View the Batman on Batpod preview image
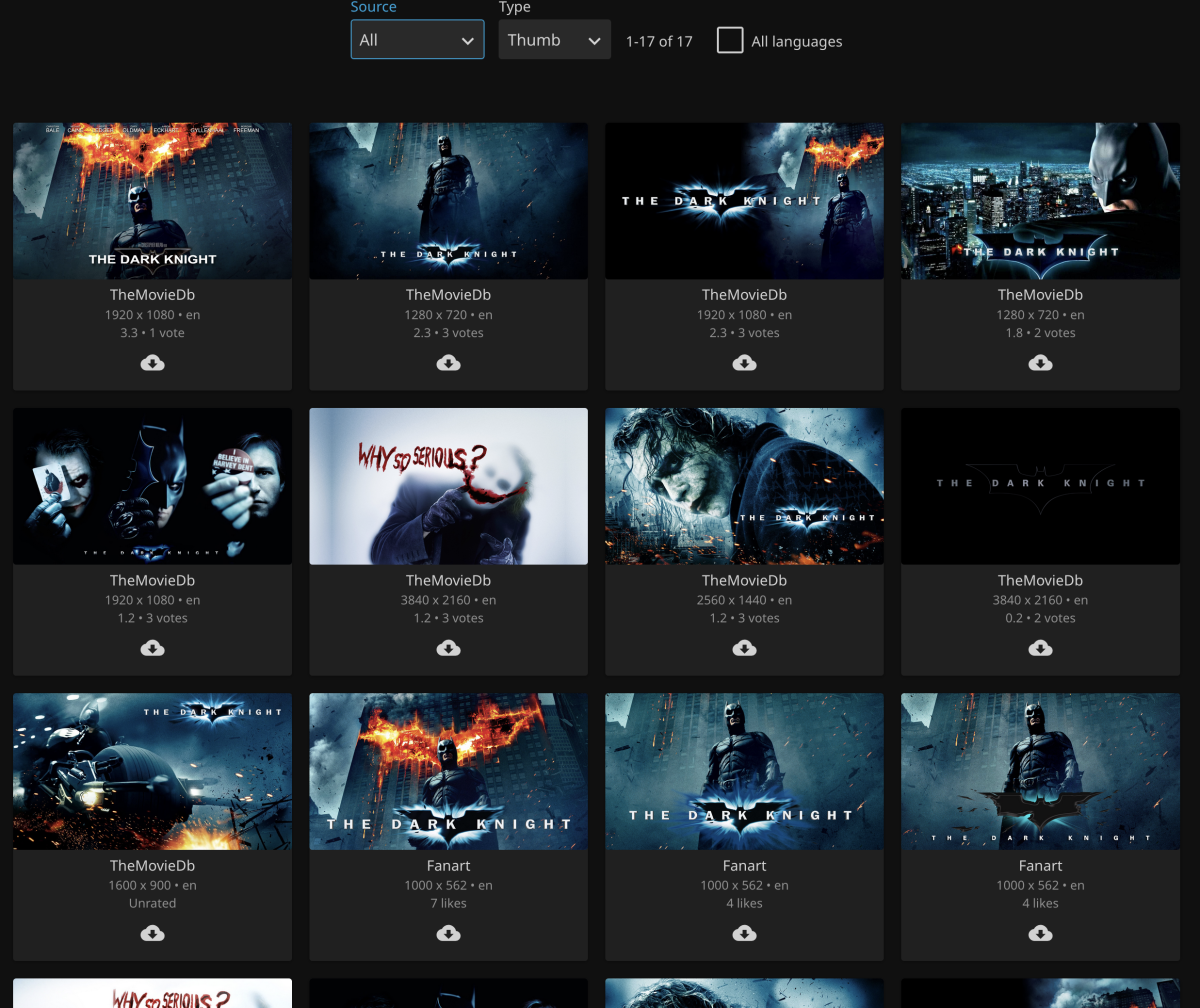This screenshot has height=1008, width=1200. (x=152, y=771)
